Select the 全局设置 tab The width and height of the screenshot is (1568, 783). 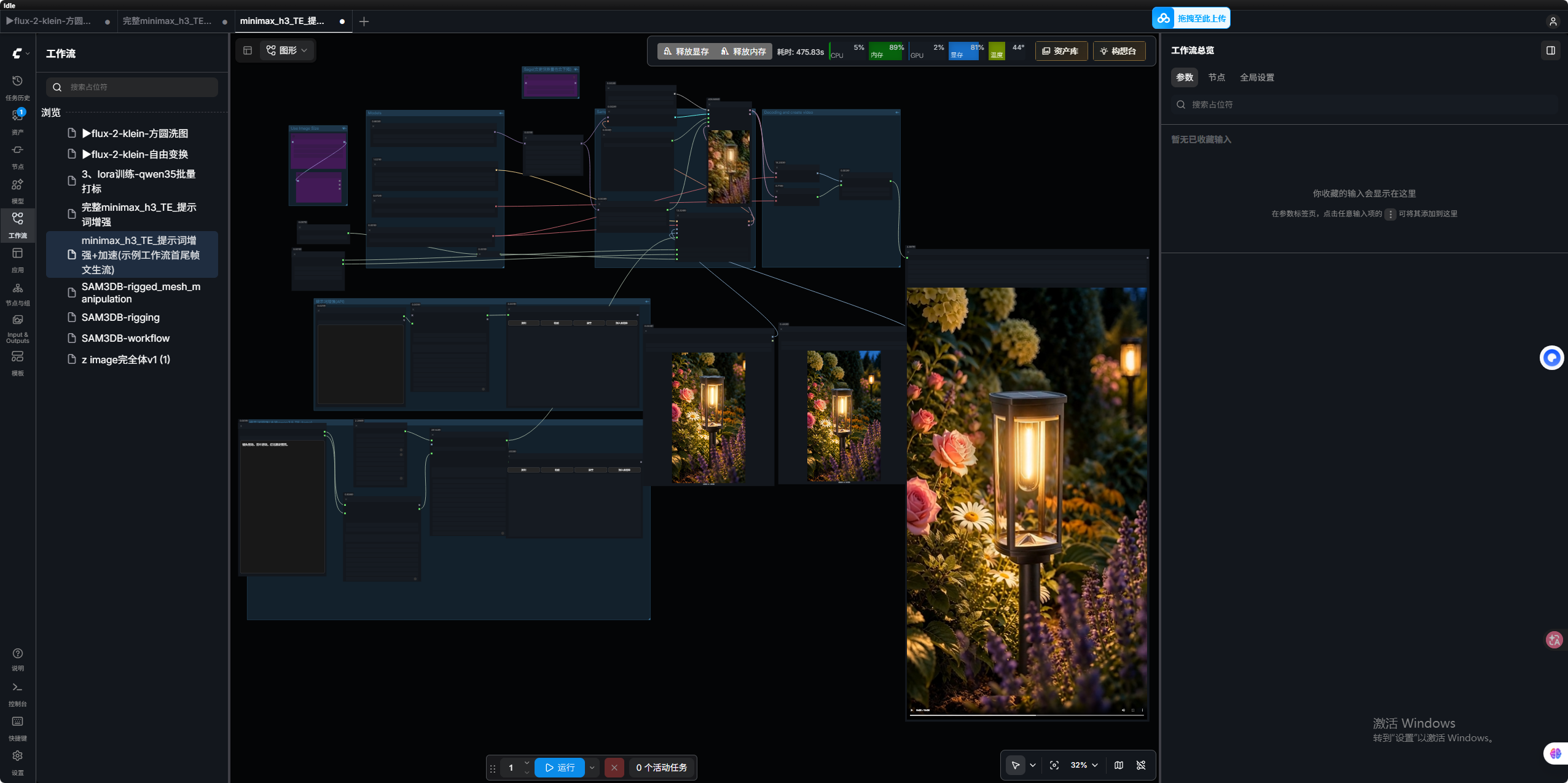[x=1257, y=77]
